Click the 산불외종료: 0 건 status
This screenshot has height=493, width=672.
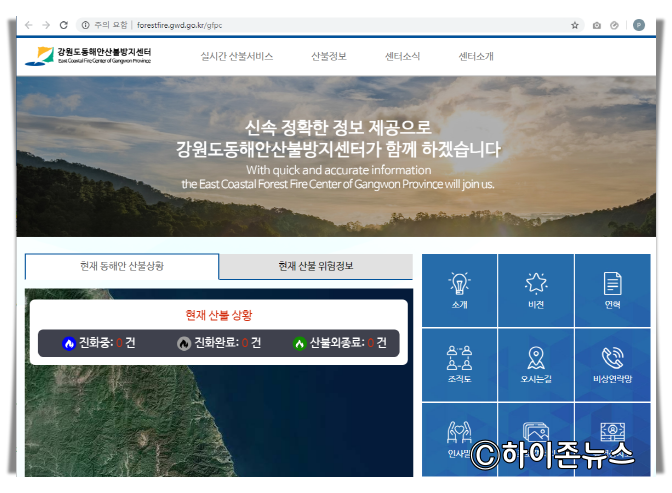pyautogui.click(x=340, y=343)
